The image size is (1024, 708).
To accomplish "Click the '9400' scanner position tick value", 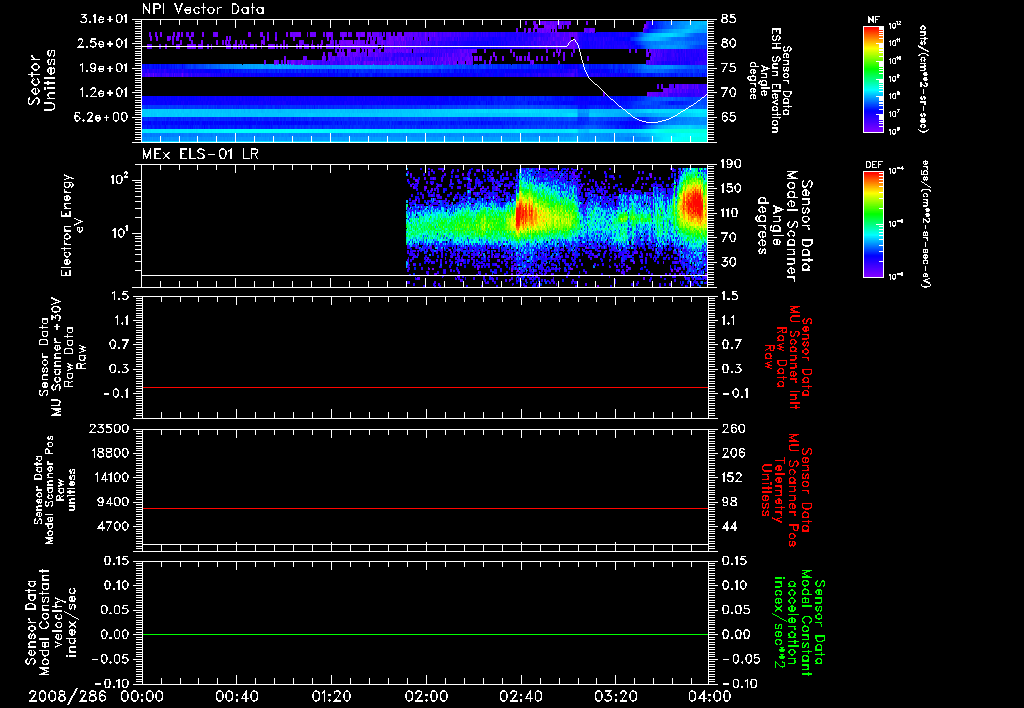I will [113, 502].
